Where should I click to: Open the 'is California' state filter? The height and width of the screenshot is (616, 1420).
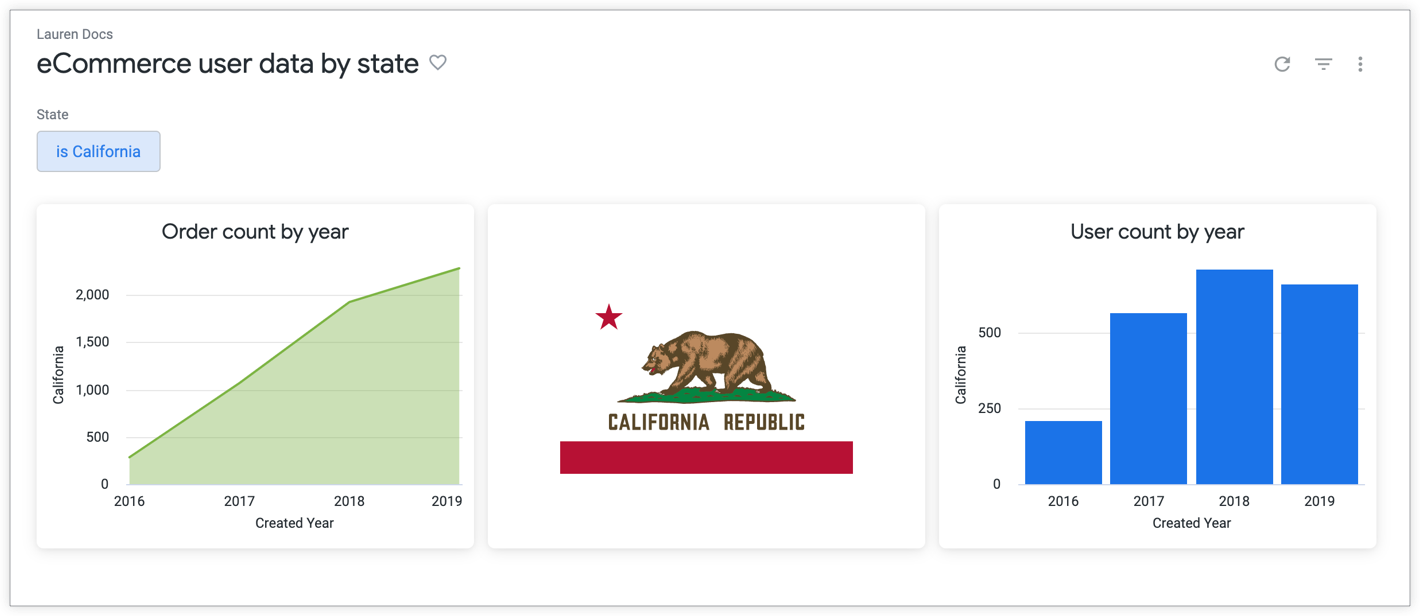click(x=98, y=151)
